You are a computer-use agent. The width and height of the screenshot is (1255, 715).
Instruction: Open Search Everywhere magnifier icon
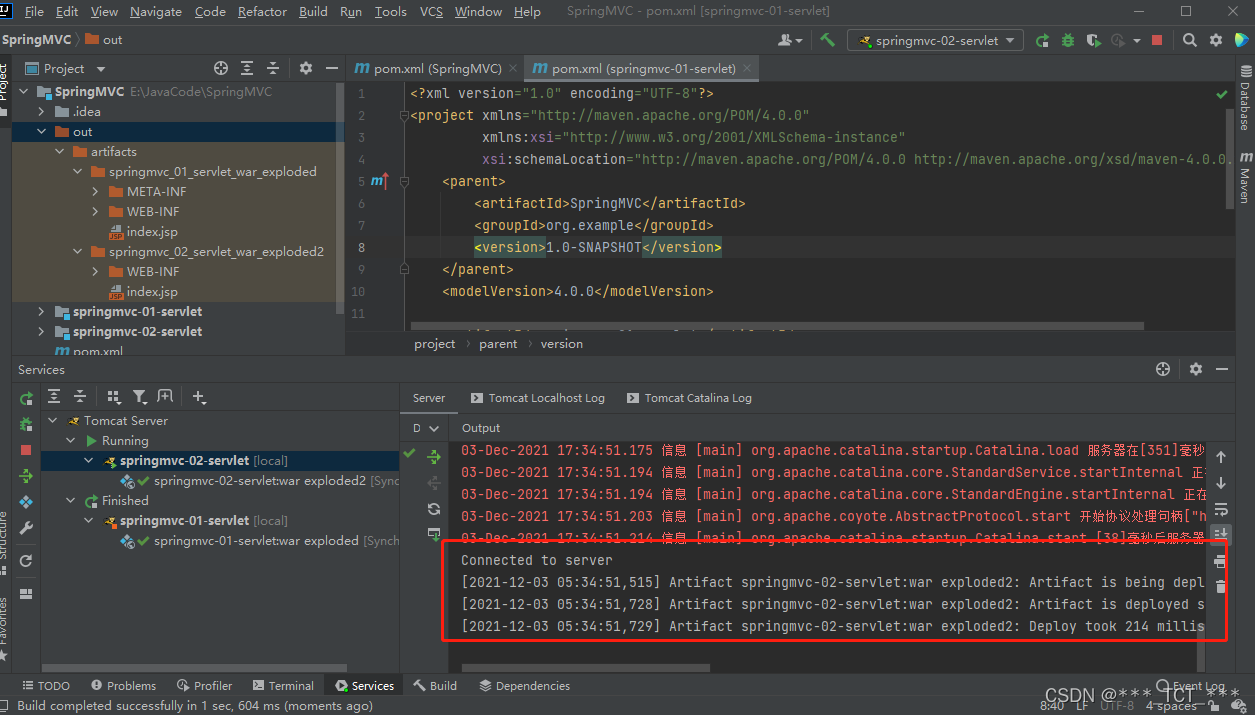1189,40
